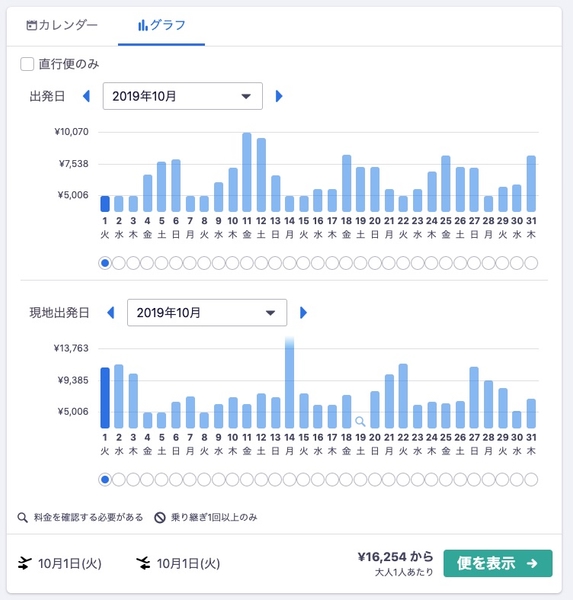Click previous month arrow beside 現地出発日
The width and height of the screenshot is (573, 600).
(111, 313)
